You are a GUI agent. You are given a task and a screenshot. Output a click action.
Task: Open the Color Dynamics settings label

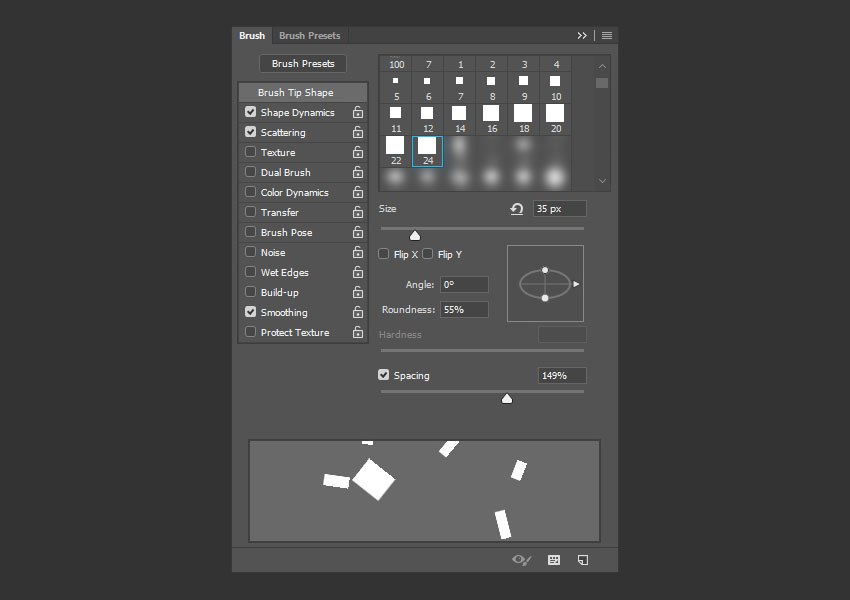coord(294,192)
